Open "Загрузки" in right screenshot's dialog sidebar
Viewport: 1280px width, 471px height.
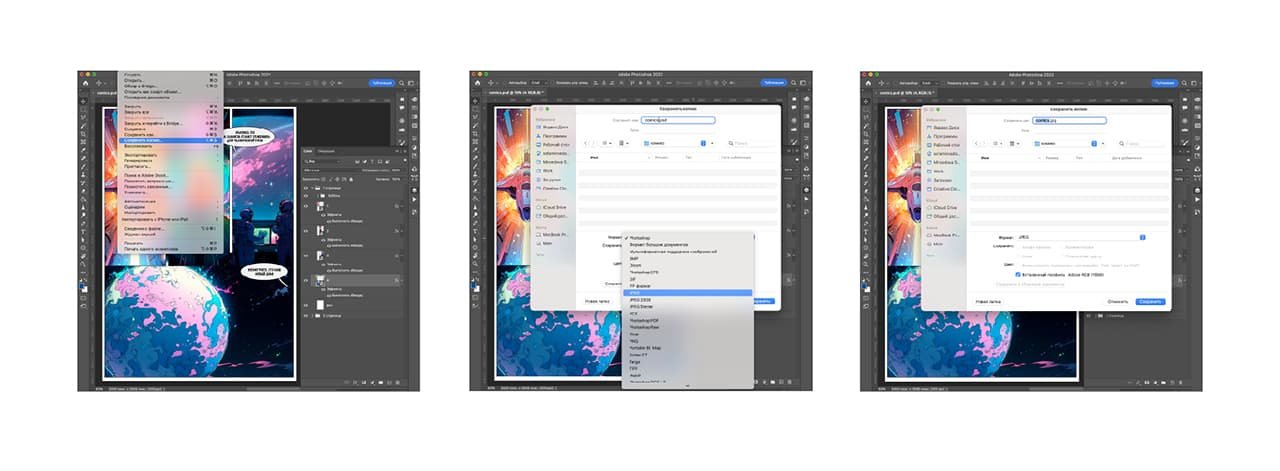pyautogui.click(x=940, y=180)
